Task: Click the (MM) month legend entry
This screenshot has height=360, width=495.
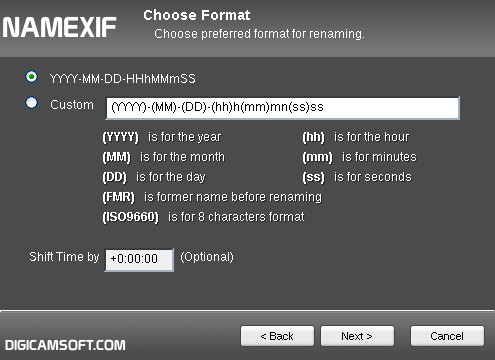Action: [164, 157]
